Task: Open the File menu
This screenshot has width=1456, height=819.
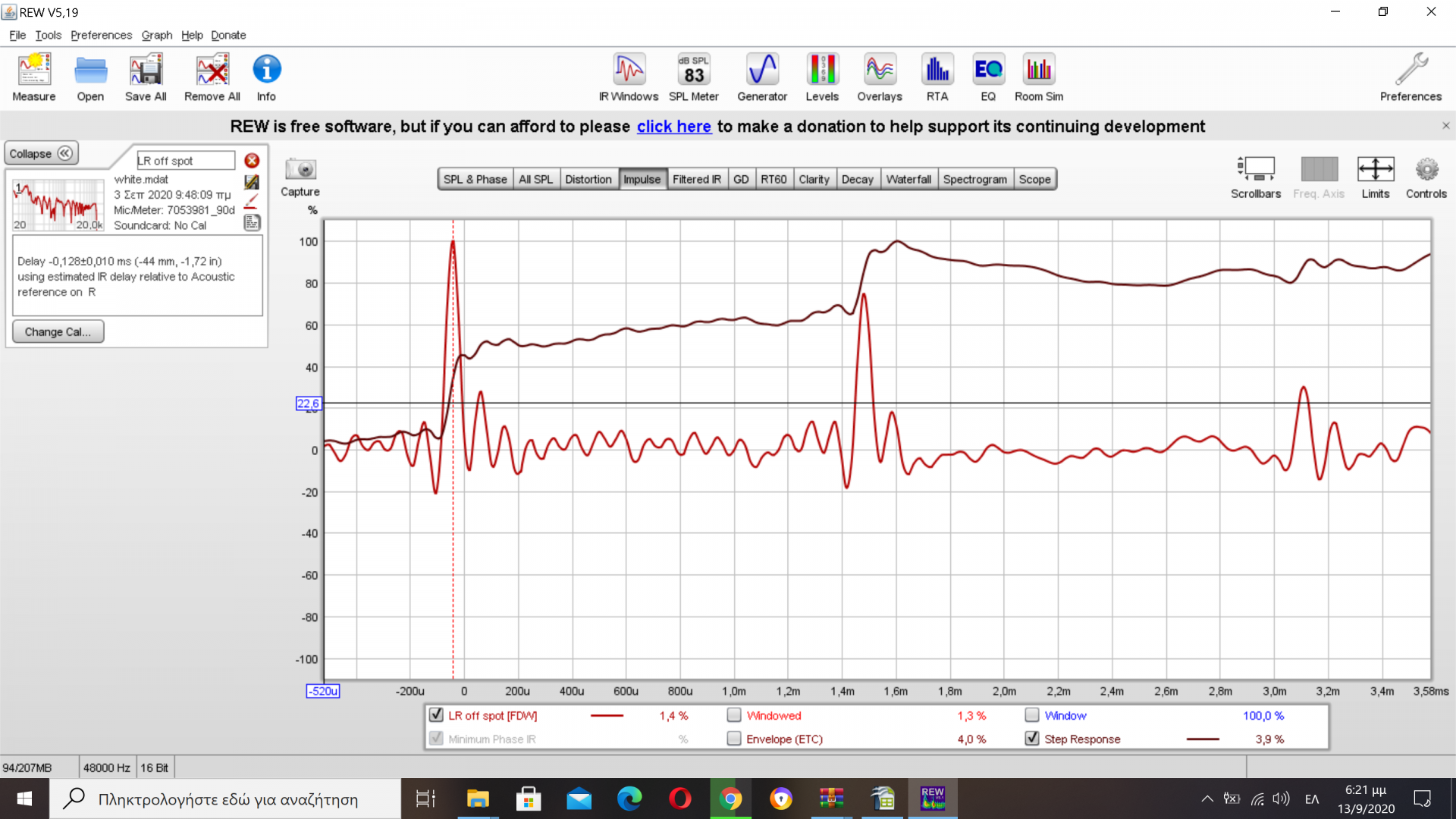Action: point(17,35)
